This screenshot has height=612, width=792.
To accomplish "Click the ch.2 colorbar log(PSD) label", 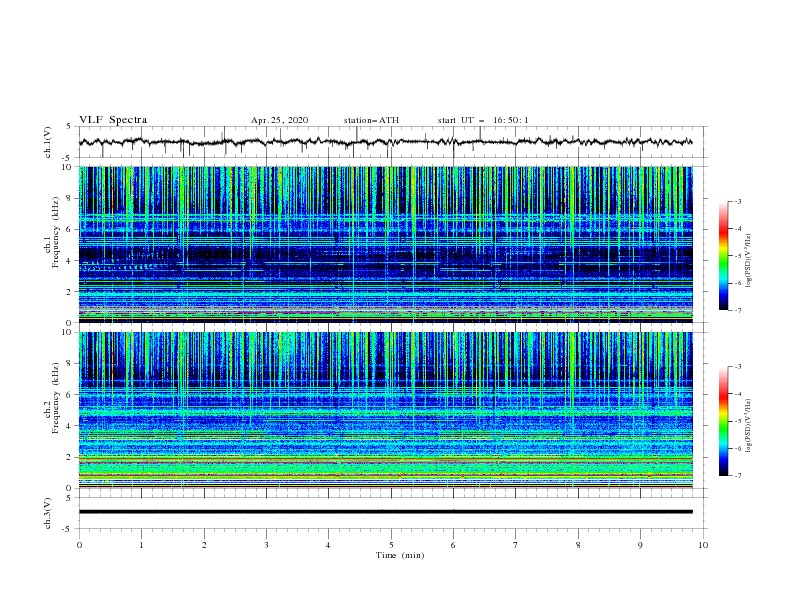I will [749, 426].
